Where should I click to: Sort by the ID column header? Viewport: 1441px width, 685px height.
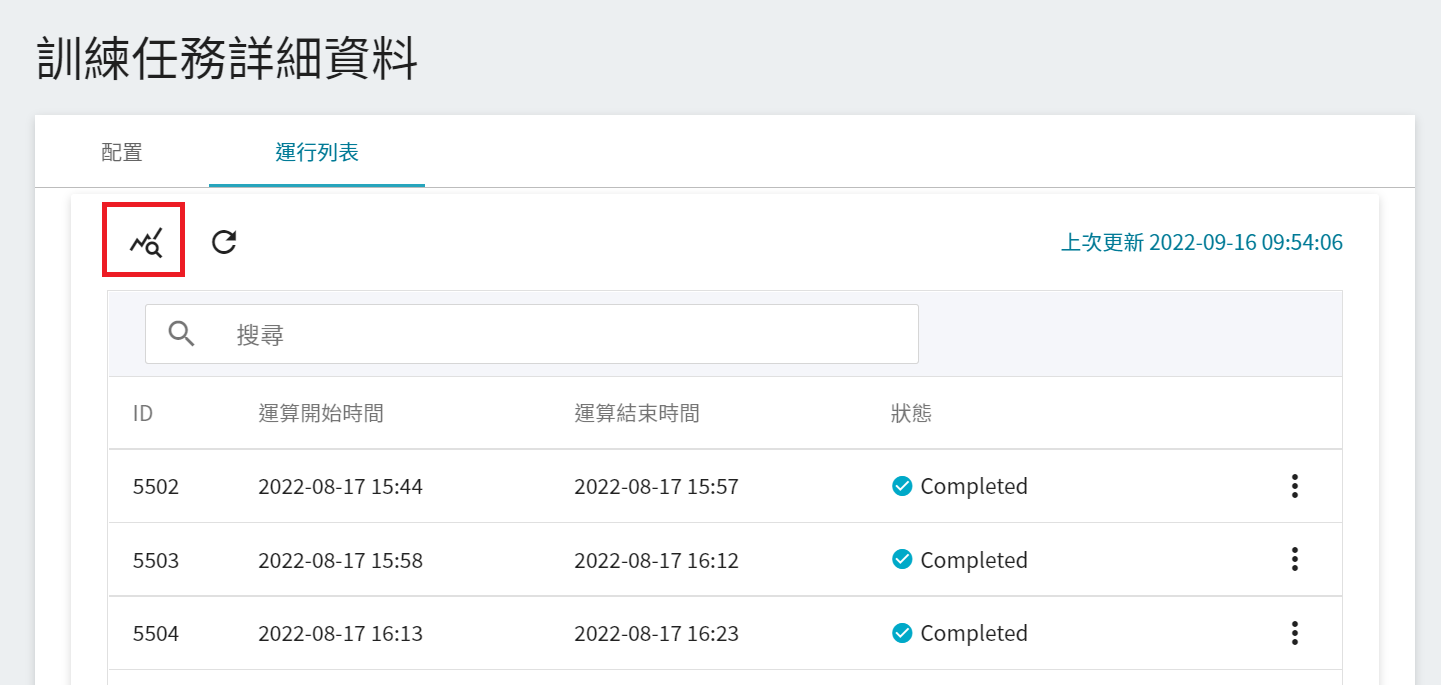[143, 413]
